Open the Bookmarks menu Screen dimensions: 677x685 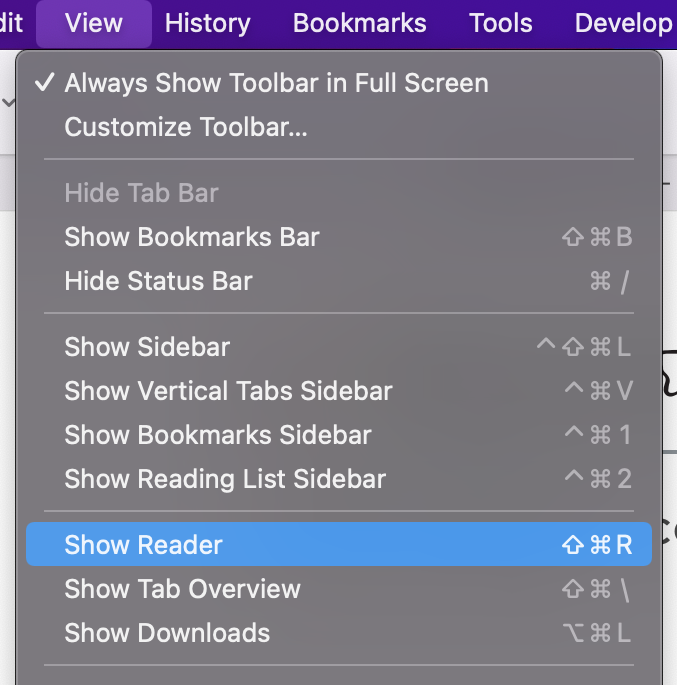point(359,24)
